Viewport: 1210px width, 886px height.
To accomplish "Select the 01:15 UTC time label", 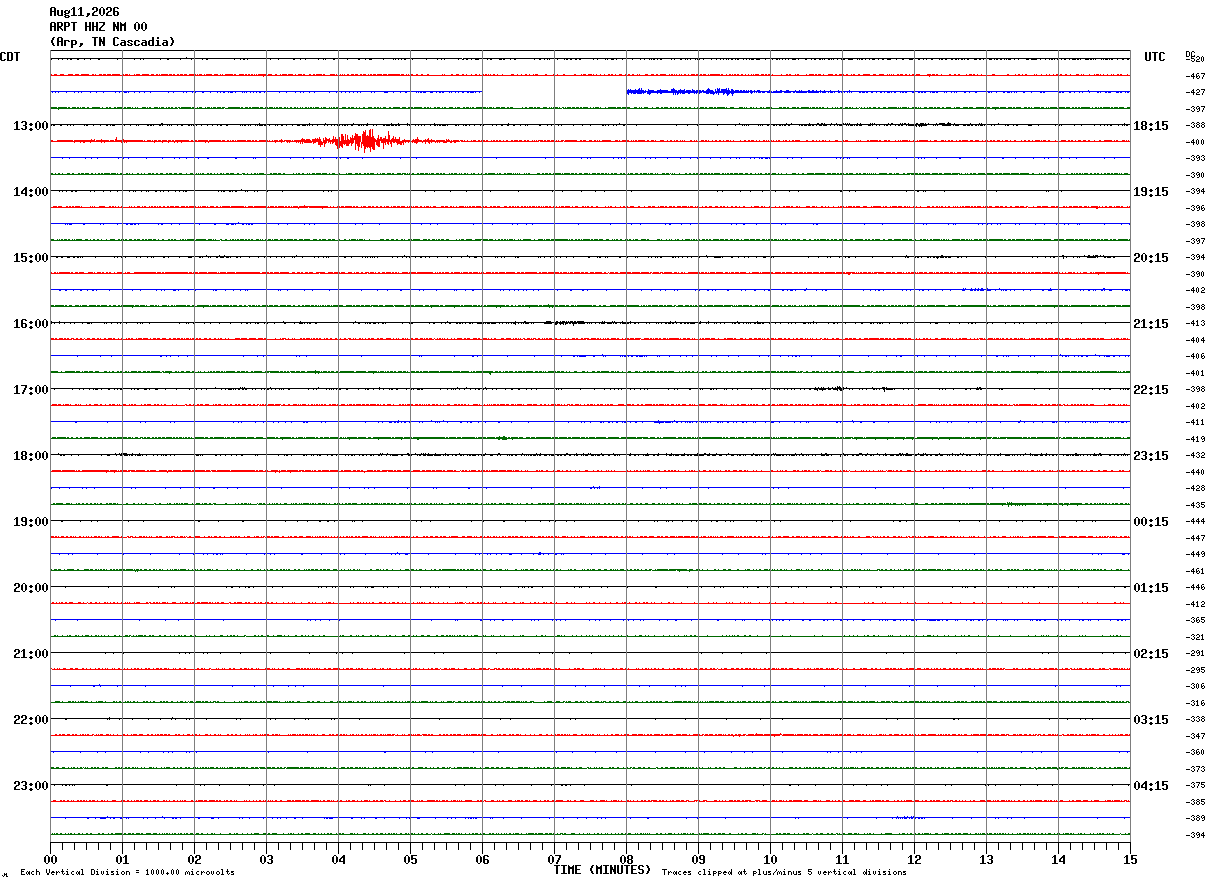I will 1151,588.
